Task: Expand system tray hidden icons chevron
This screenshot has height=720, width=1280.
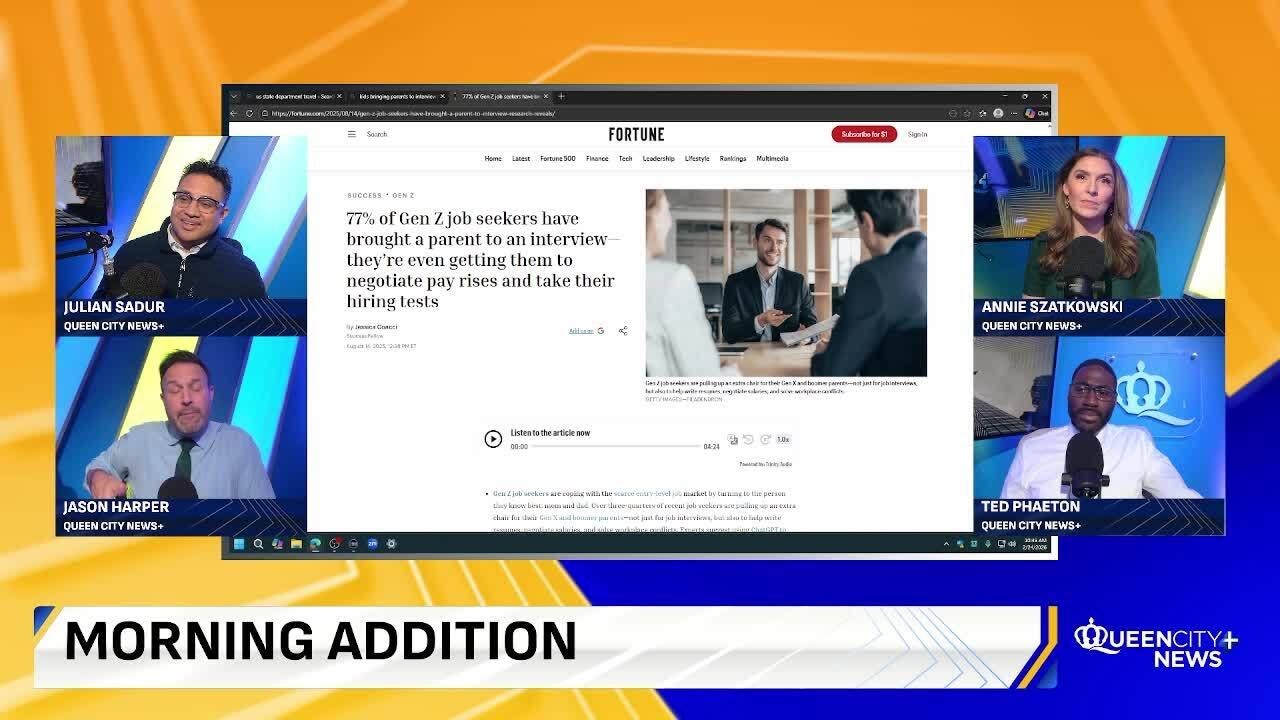Action: point(946,544)
